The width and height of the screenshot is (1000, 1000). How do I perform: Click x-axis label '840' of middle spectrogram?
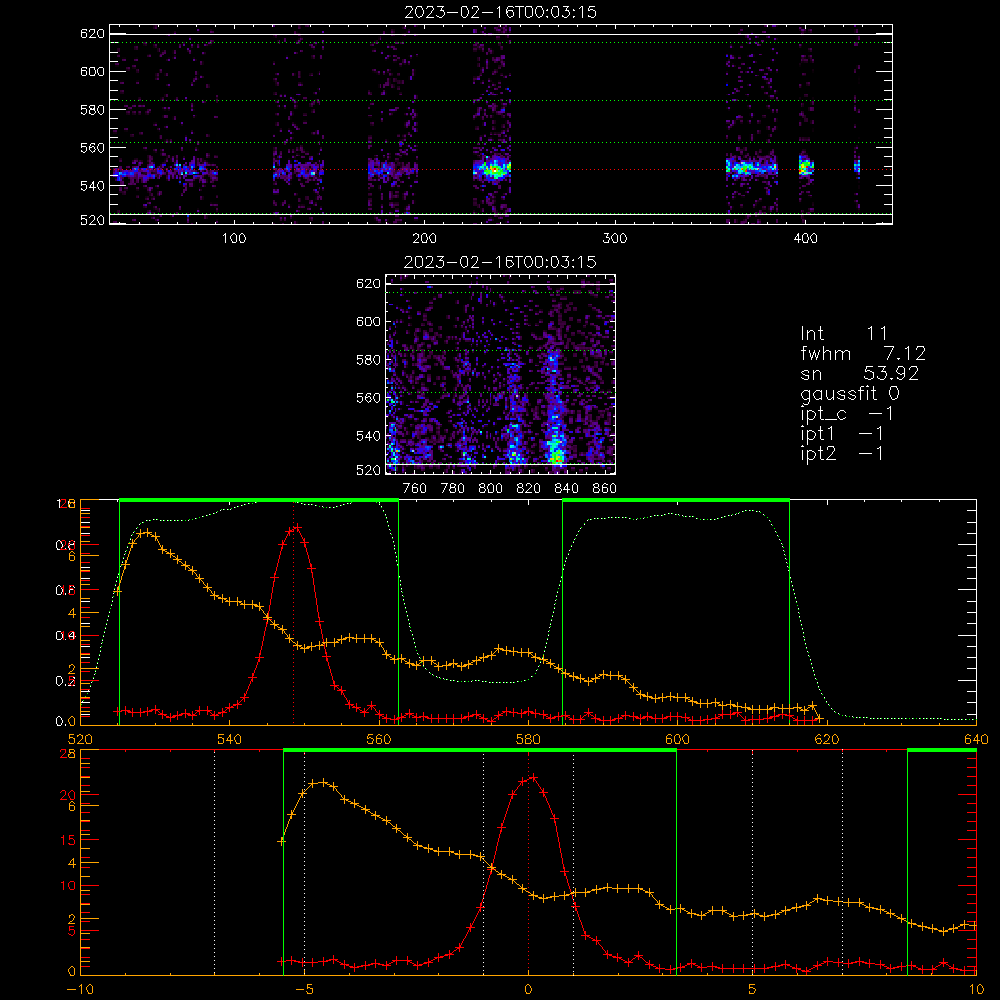[566, 489]
